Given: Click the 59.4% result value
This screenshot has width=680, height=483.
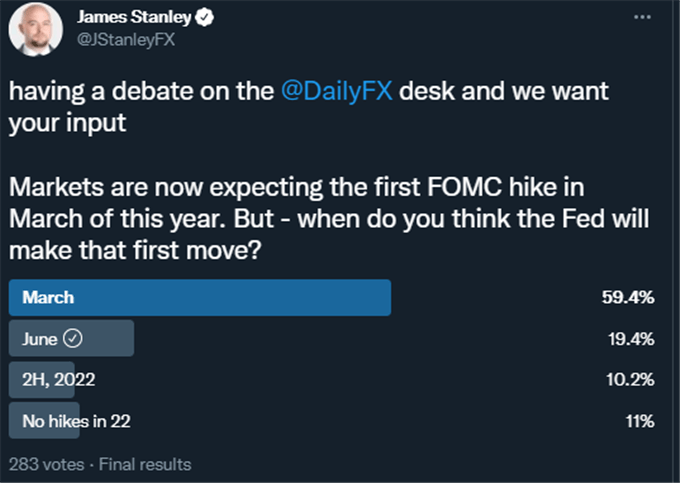Looking at the screenshot, I should coord(628,297).
